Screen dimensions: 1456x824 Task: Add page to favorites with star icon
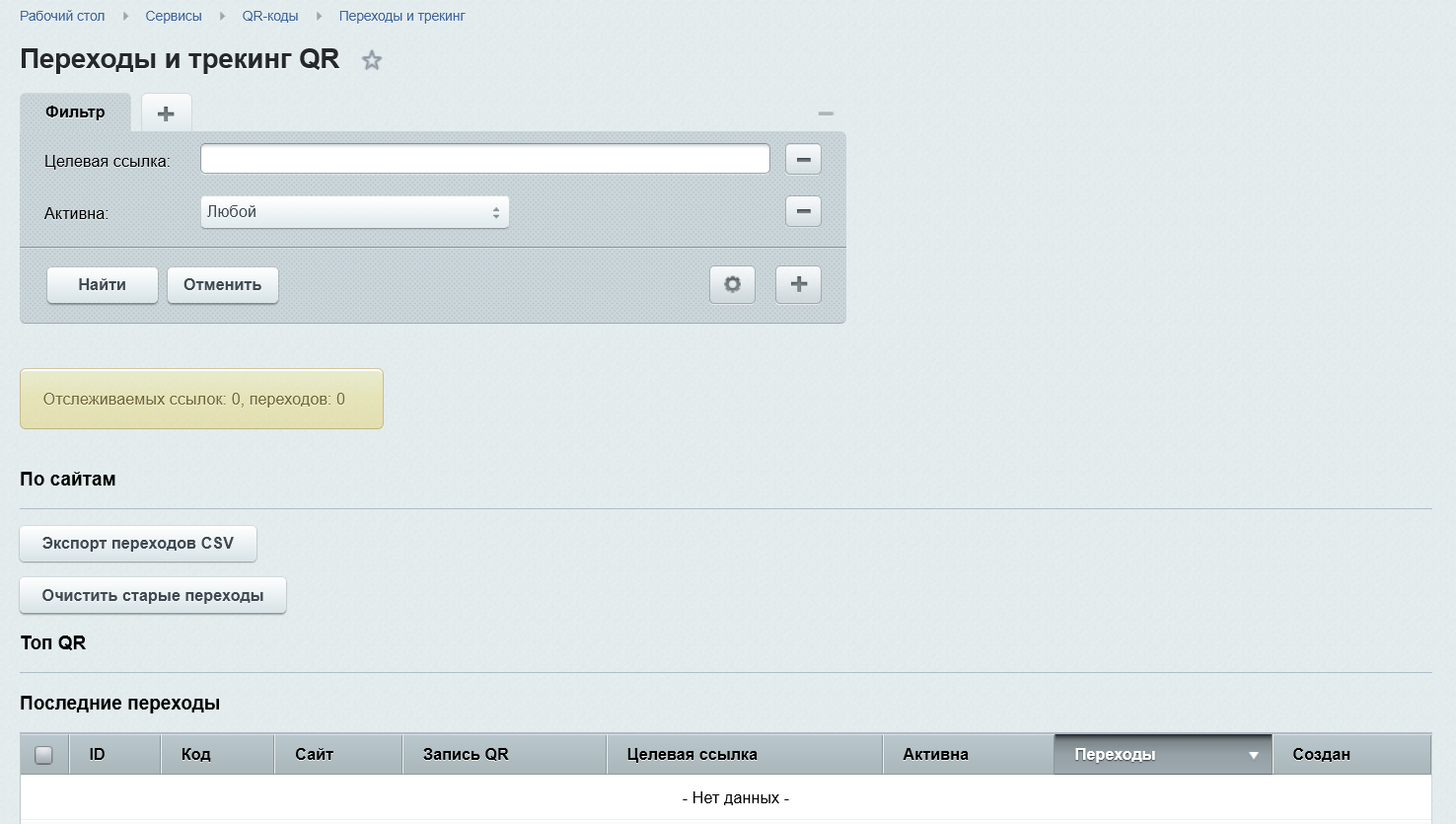point(372,60)
